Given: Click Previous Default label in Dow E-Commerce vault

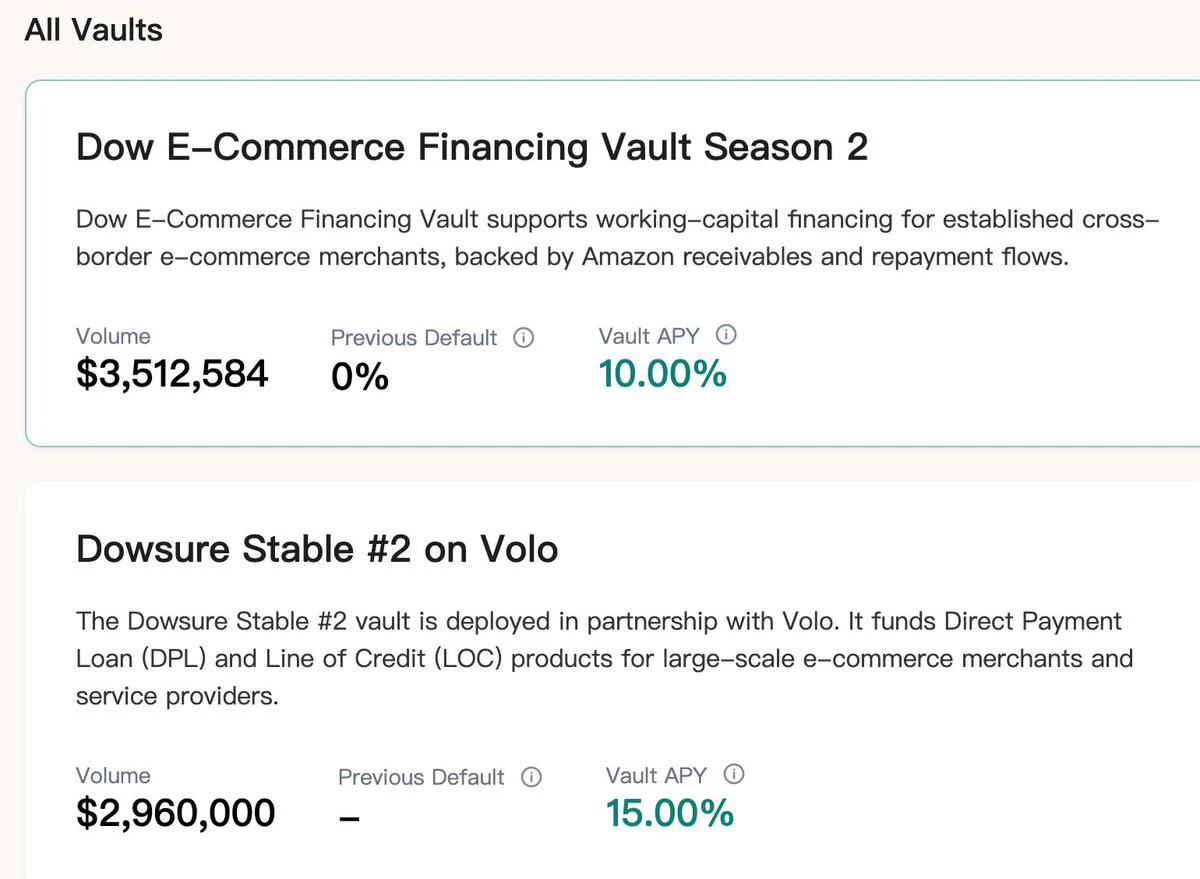Looking at the screenshot, I should 414,338.
